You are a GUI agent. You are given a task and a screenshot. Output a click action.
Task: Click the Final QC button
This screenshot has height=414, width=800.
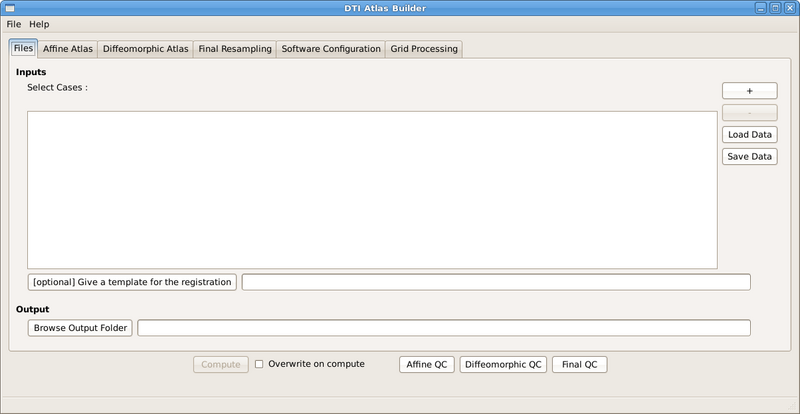[x=579, y=364]
